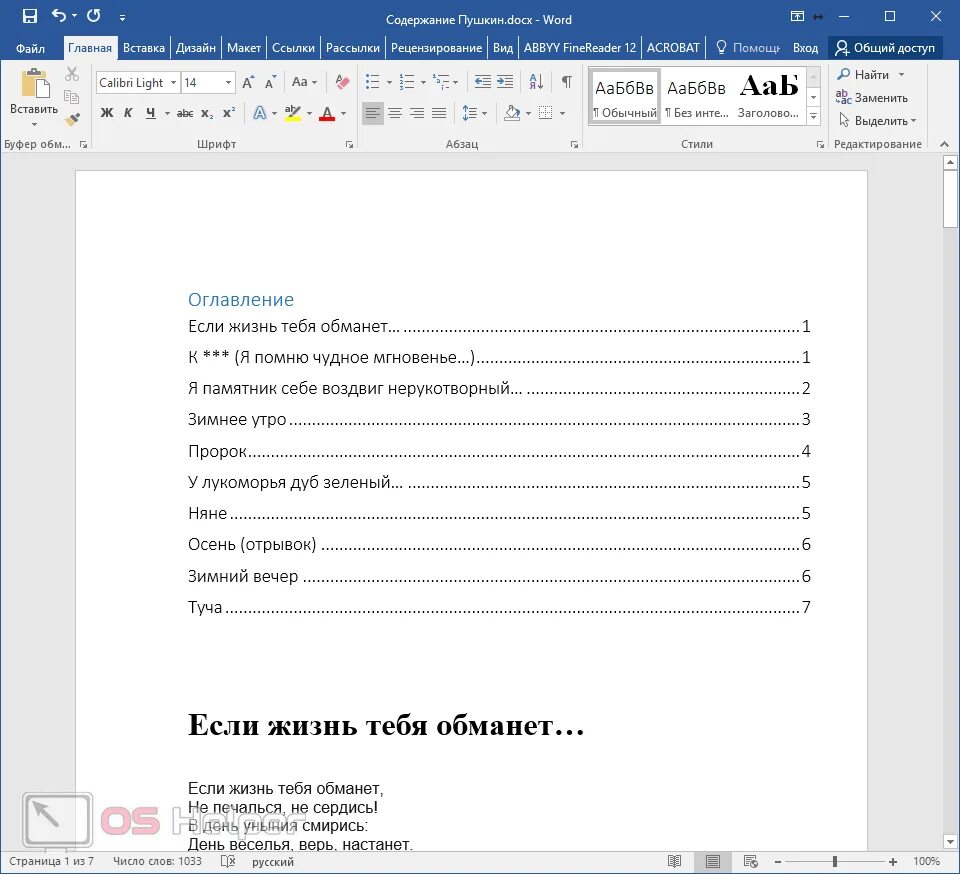960x874 pixels.
Task: Save the document with the floppy icon
Action: pos(29,17)
